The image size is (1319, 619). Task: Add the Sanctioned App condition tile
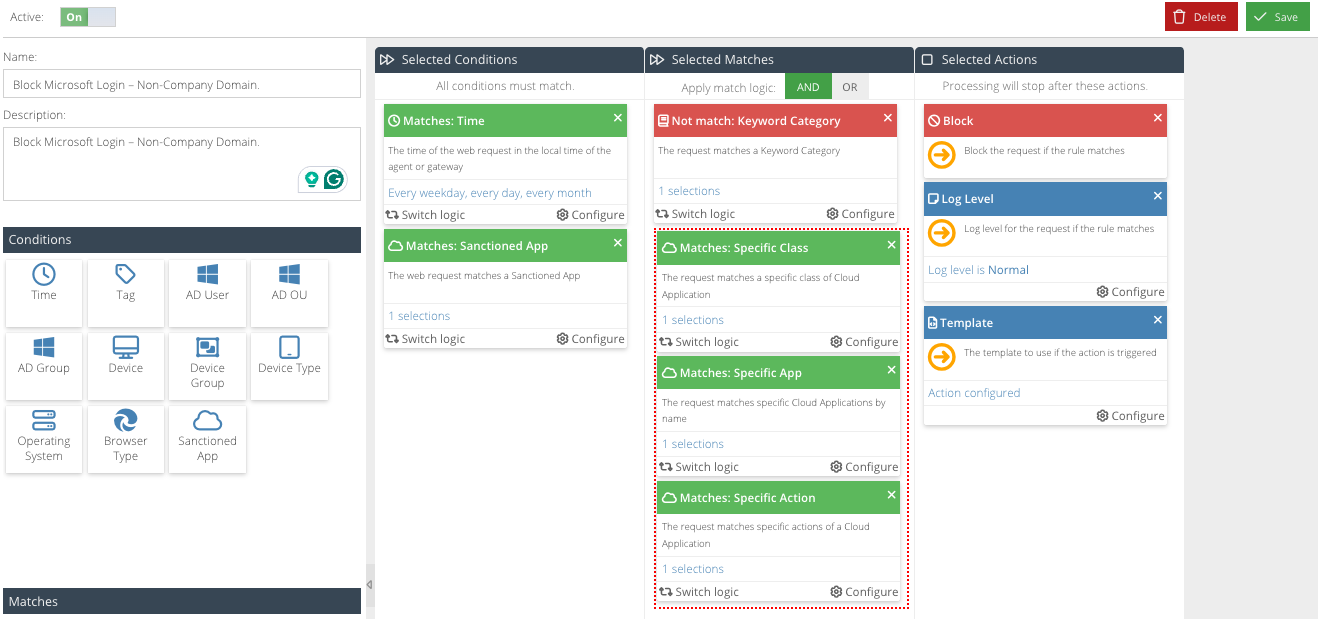(x=207, y=439)
